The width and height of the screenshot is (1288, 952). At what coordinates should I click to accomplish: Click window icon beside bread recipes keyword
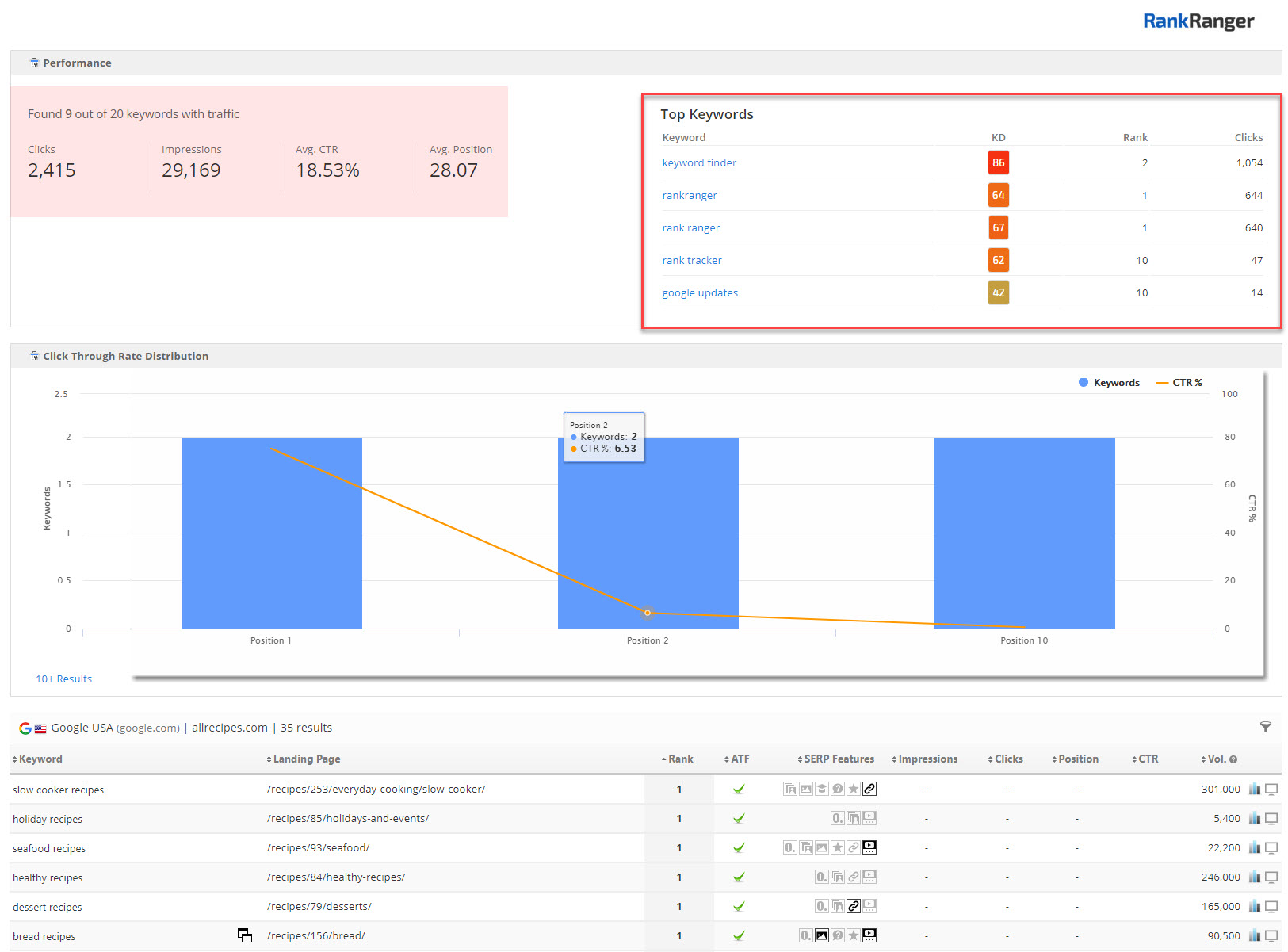coord(245,935)
